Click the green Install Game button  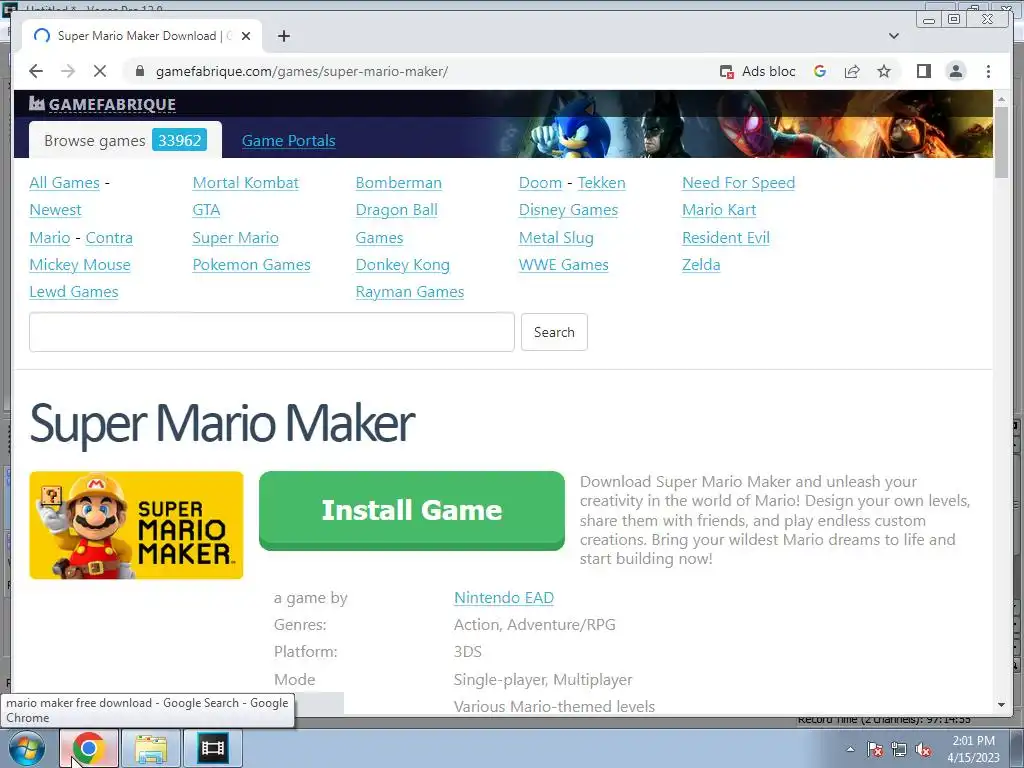click(411, 510)
